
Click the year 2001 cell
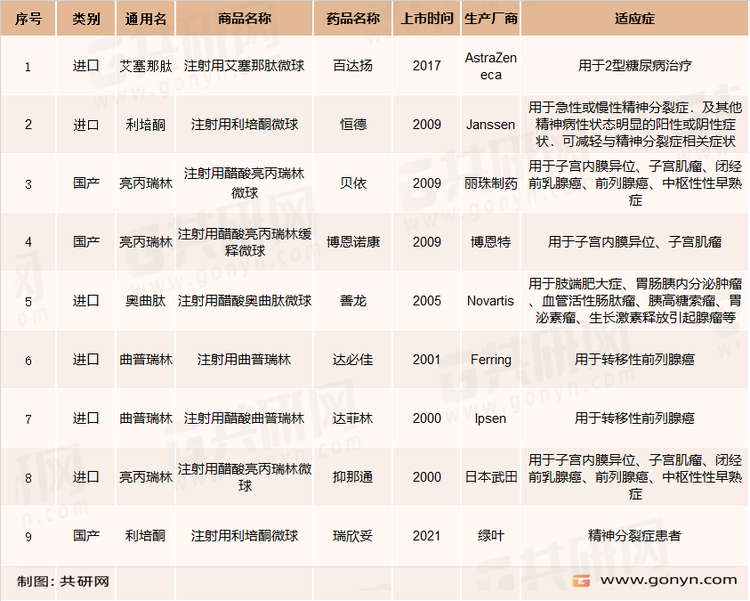coord(427,359)
